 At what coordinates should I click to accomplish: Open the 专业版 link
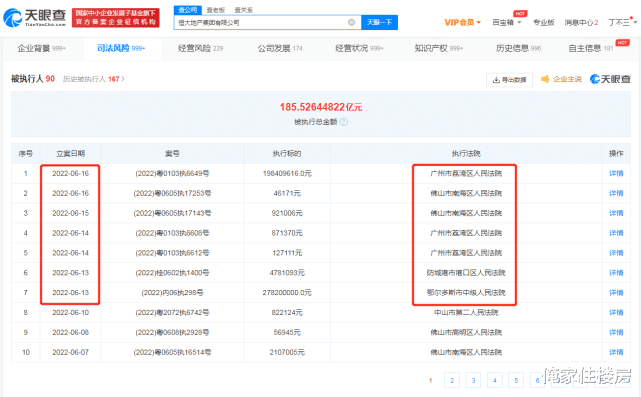(x=544, y=22)
